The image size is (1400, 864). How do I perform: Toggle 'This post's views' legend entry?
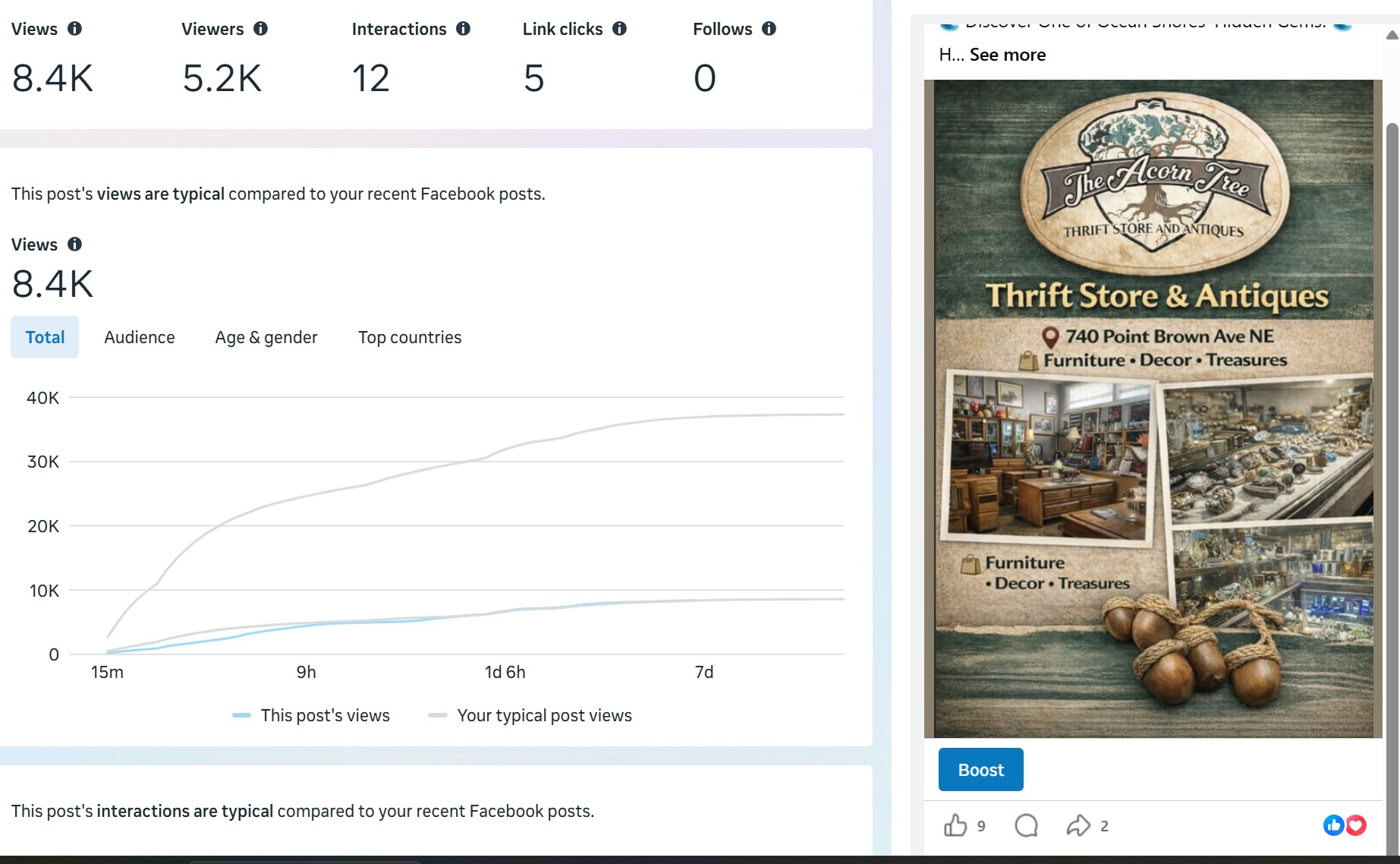tap(311, 715)
